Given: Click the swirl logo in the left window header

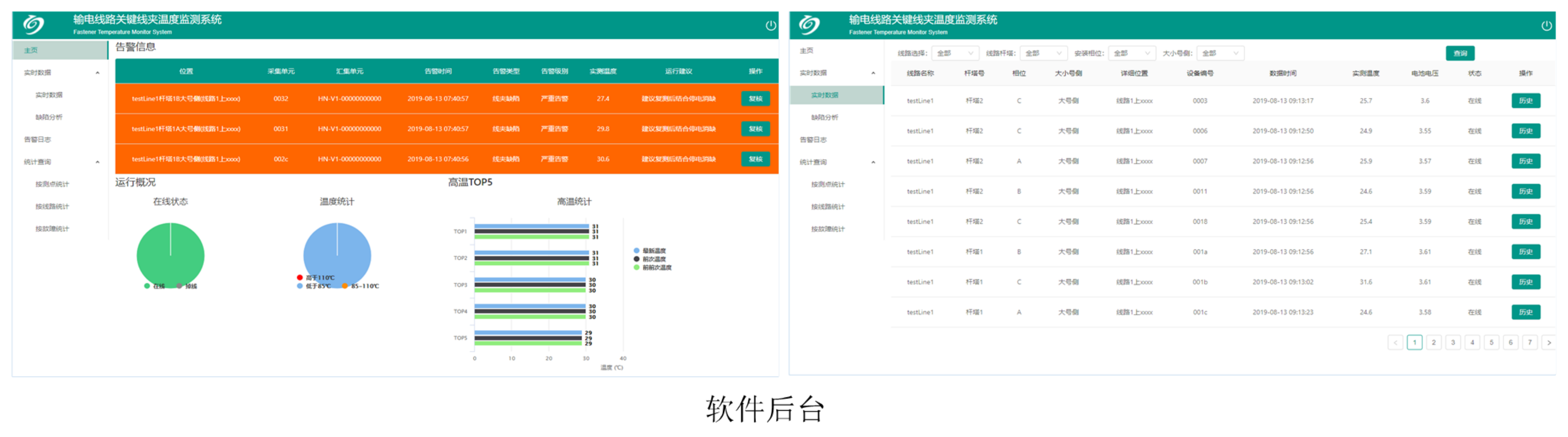Looking at the screenshot, I should click(33, 25).
